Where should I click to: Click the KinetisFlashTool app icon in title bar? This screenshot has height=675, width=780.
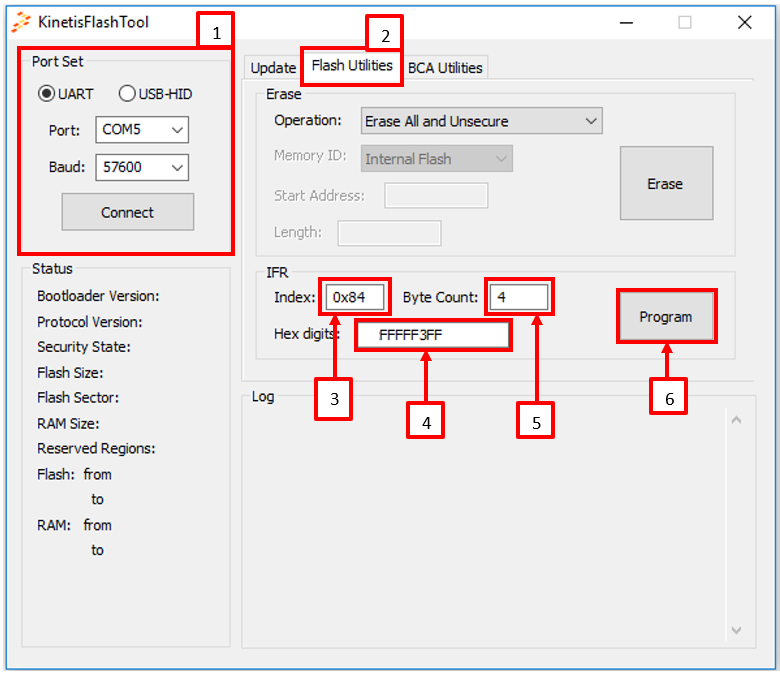[x=21, y=22]
